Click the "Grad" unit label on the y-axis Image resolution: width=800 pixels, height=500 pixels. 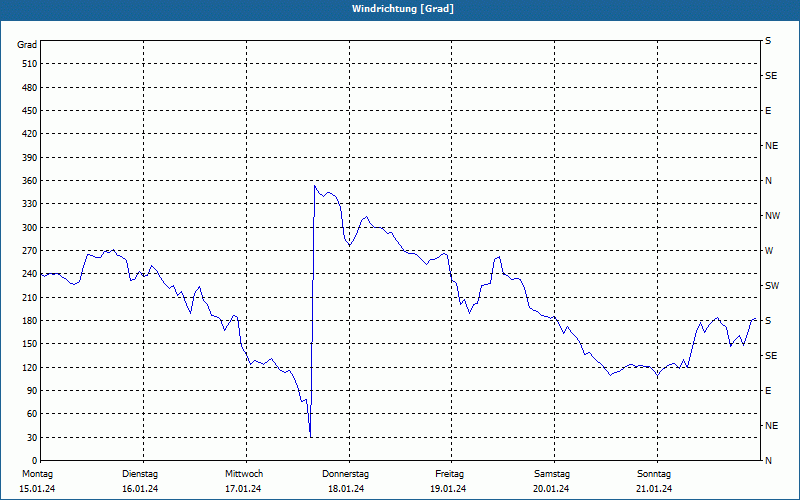[27, 45]
